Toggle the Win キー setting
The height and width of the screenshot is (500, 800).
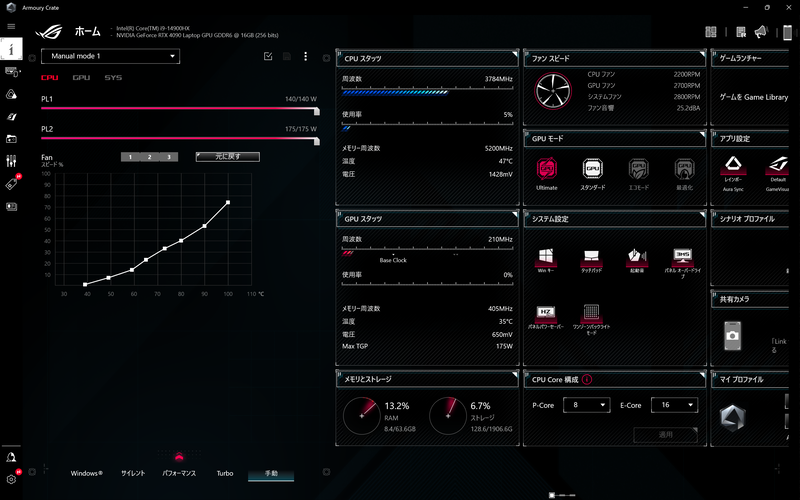(x=545, y=257)
